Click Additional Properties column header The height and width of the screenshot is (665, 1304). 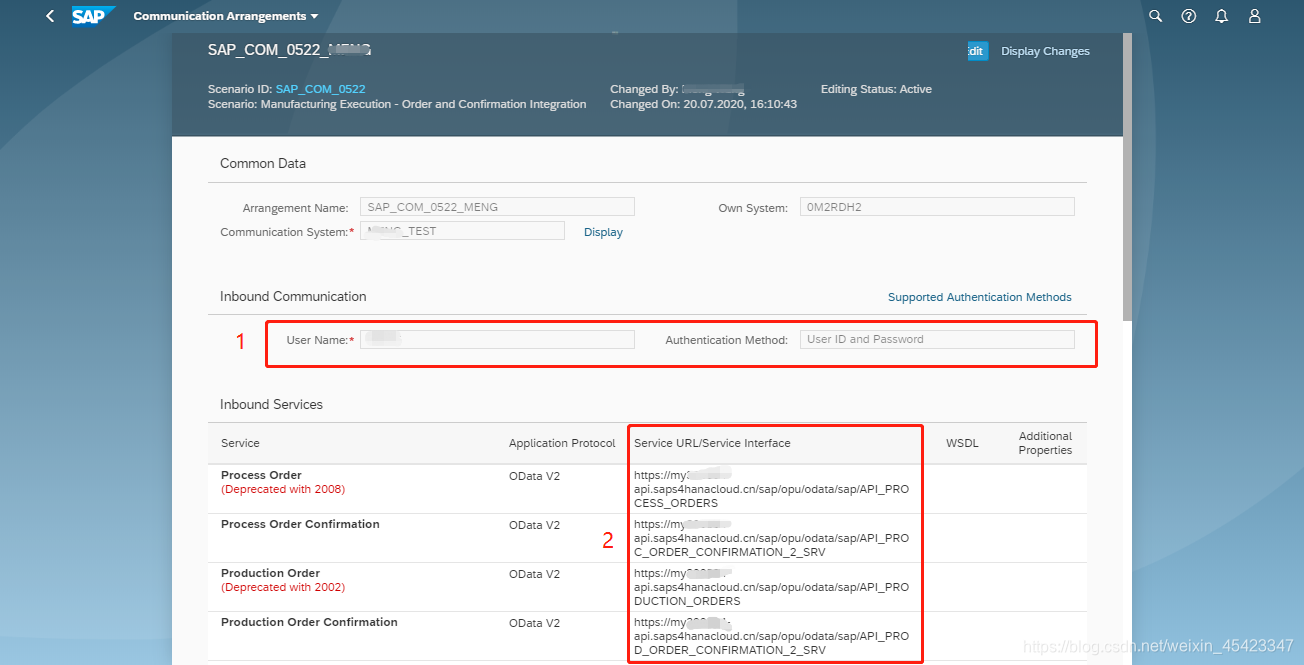tap(1045, 443)
